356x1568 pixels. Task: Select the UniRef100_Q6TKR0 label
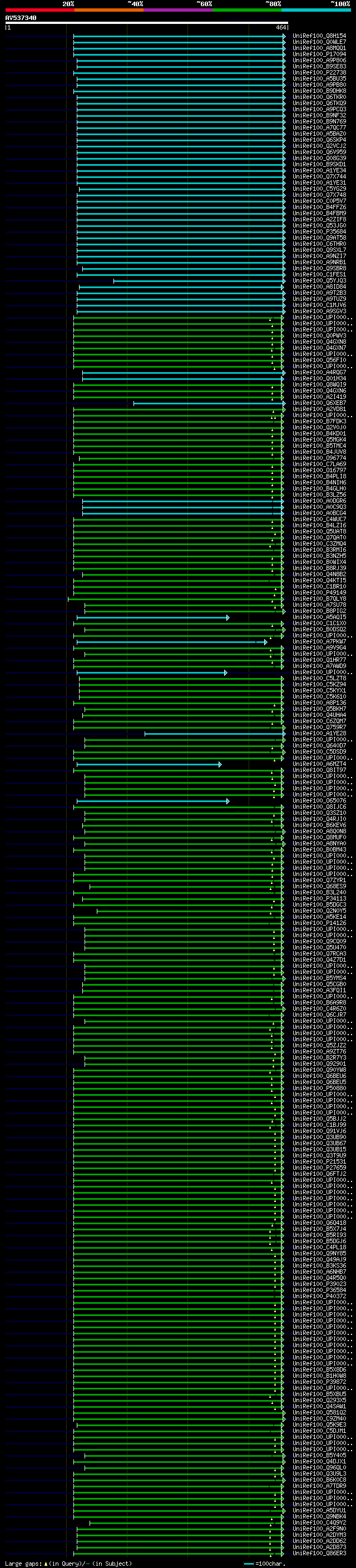coord(319,97)
